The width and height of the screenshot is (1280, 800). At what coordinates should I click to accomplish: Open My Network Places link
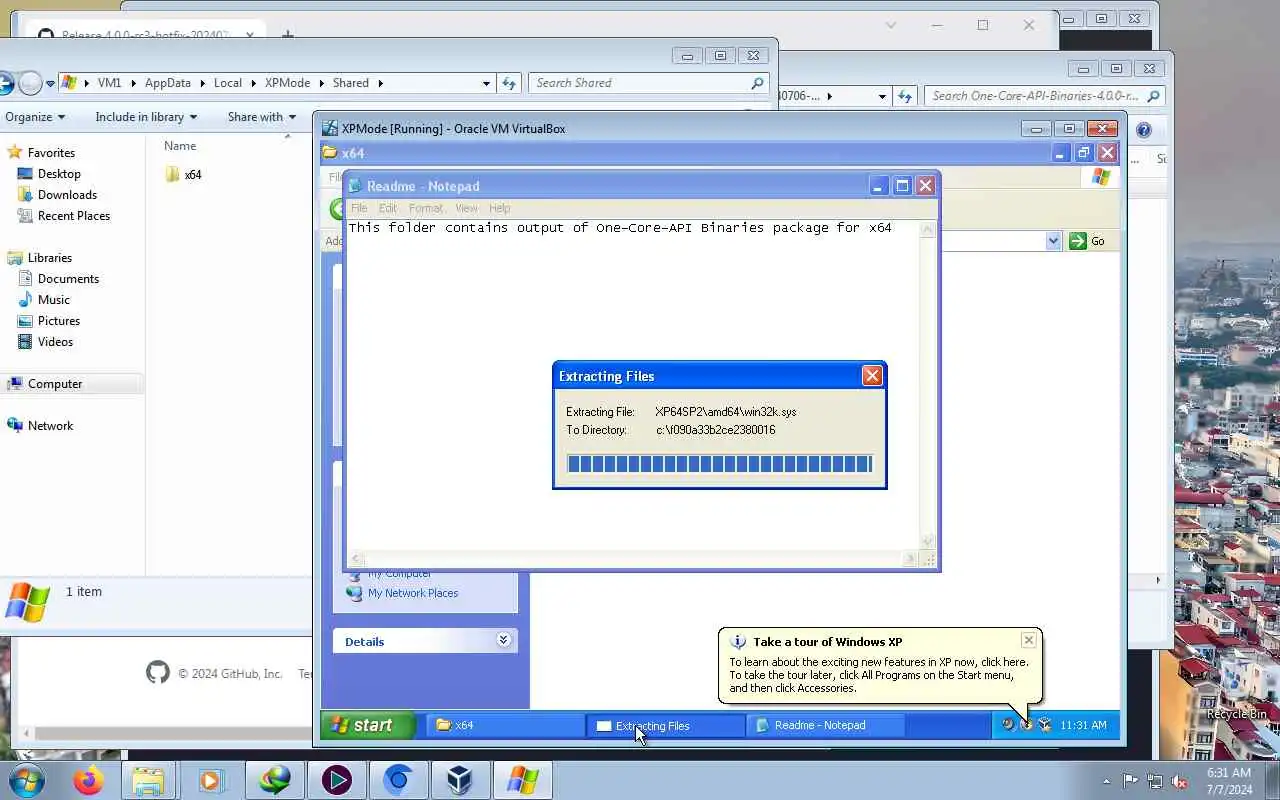click(x=412, y=593)
